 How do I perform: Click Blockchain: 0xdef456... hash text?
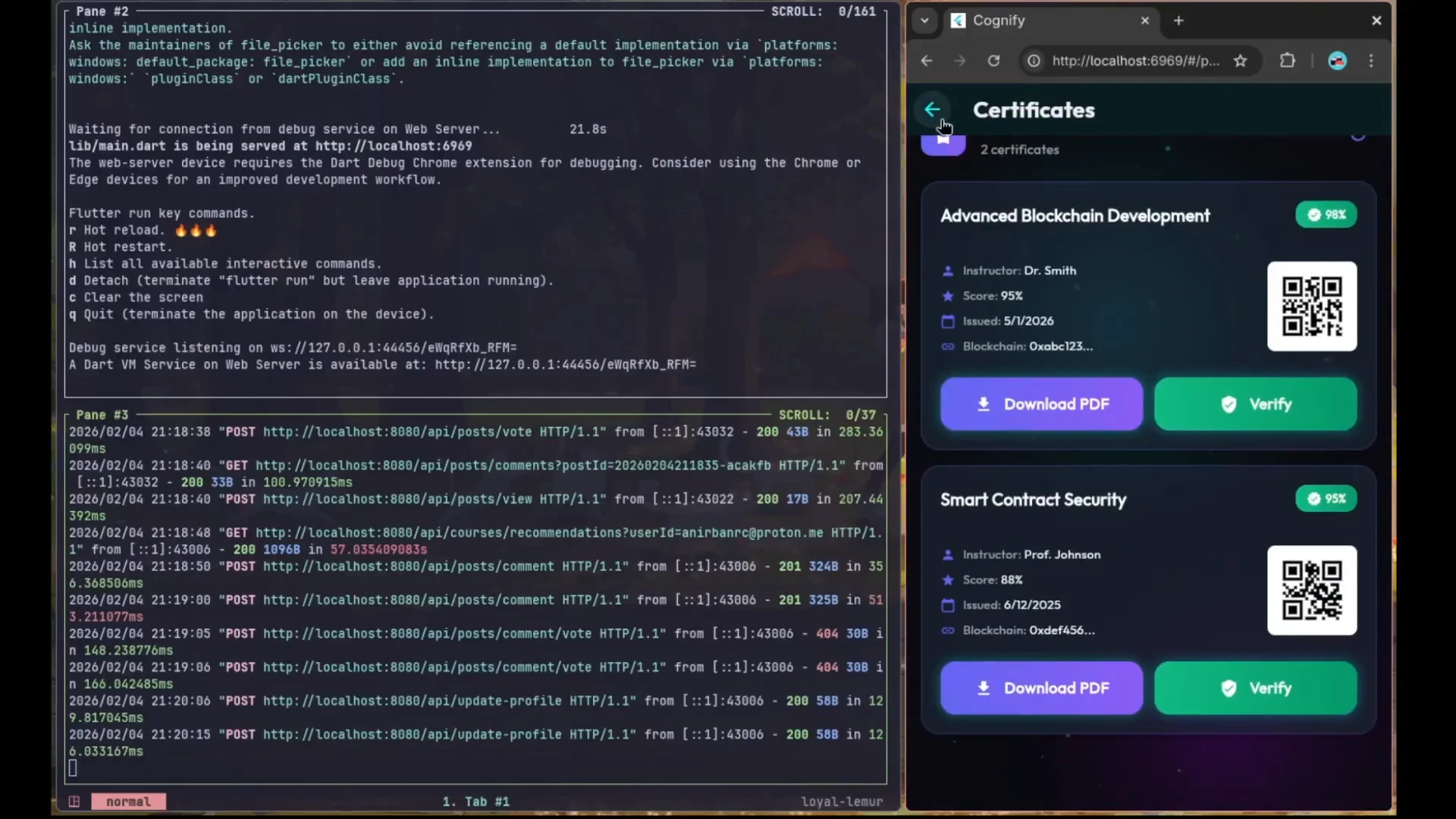[x=1029, y=630]
